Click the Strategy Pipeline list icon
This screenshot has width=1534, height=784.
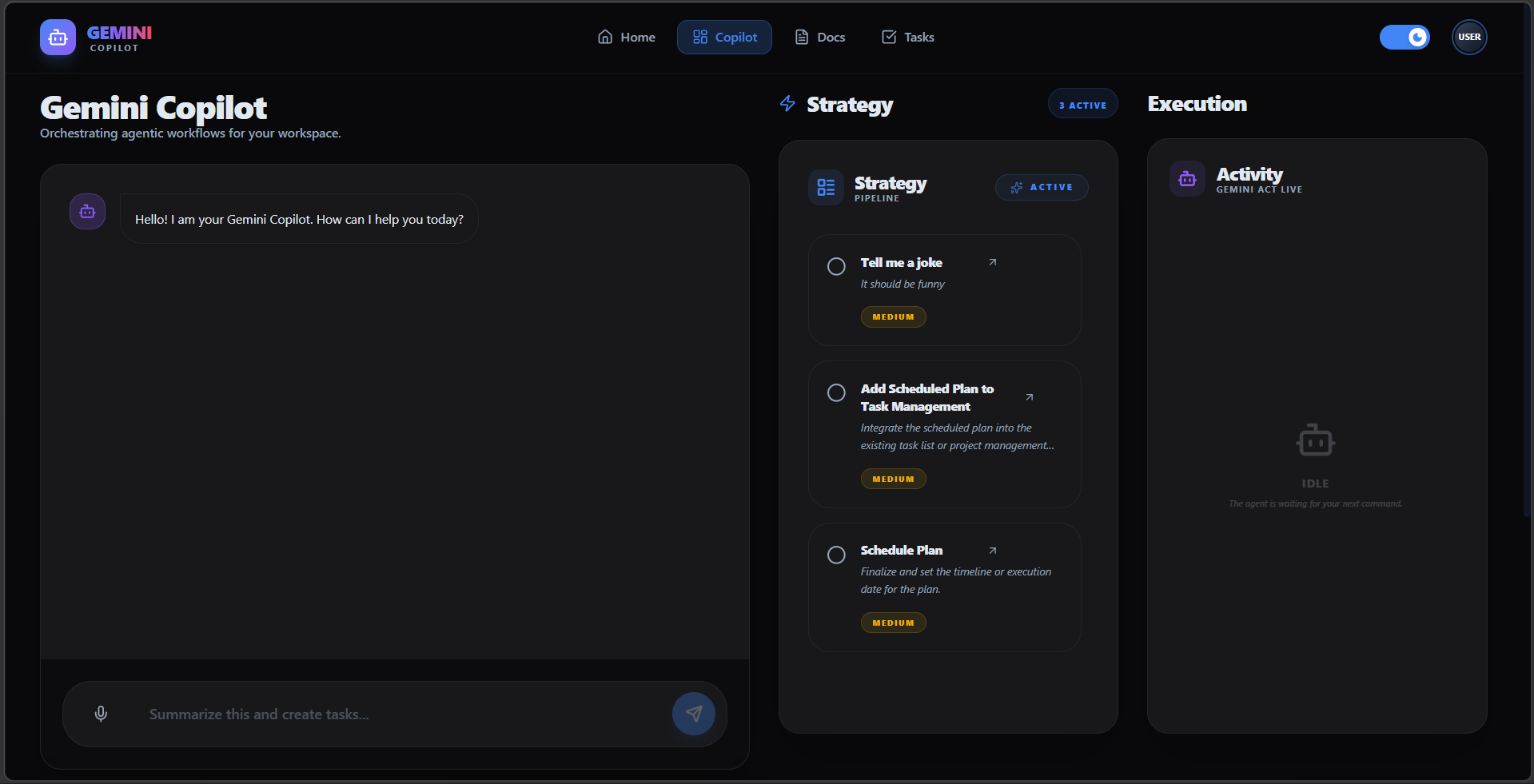coord(826,188)
